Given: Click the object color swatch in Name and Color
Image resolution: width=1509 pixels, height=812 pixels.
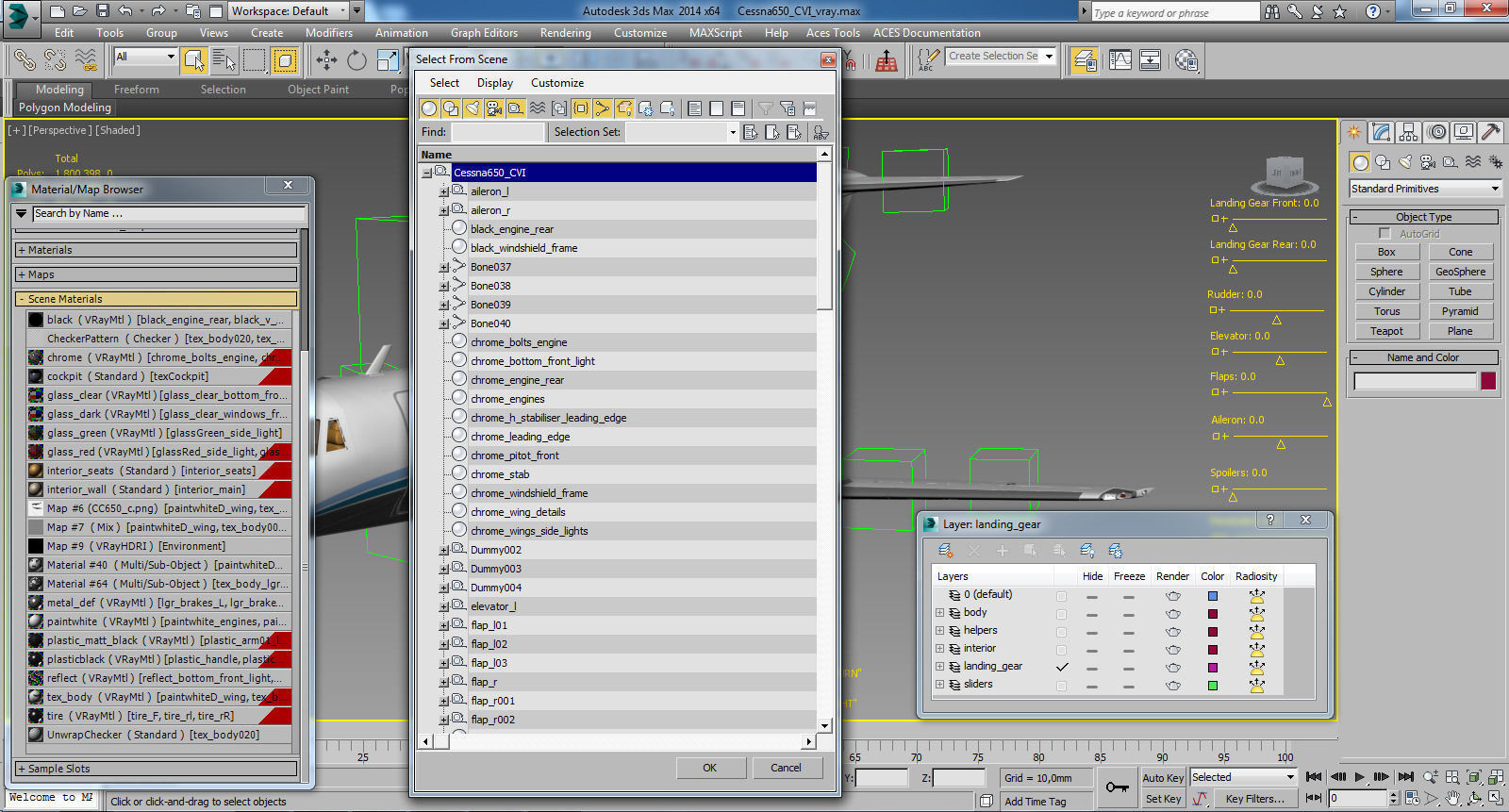Looking at the screenshot, I should pyautogui.click(x=1488, y=381).
